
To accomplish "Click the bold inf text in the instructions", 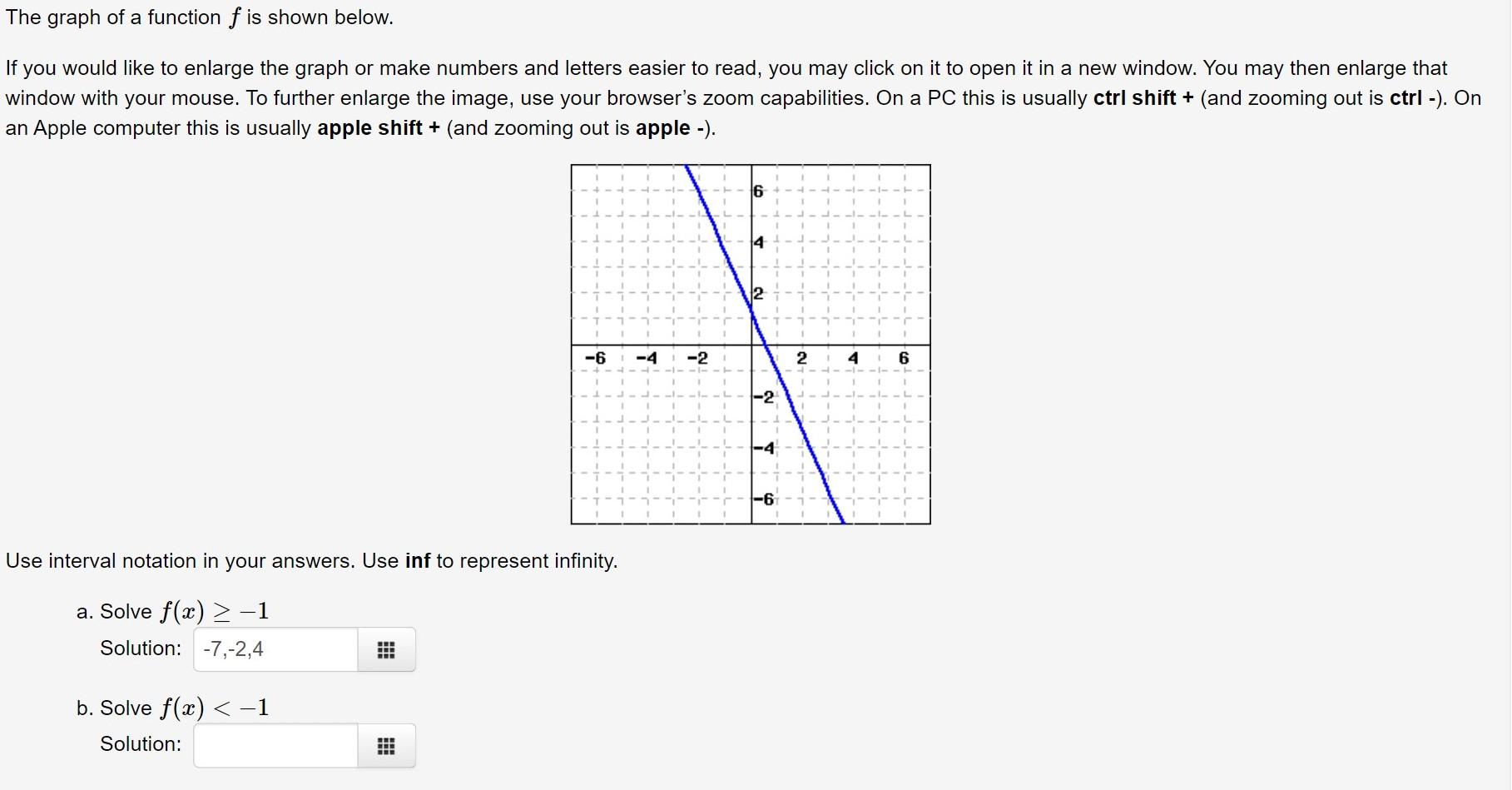I will 419,561.
